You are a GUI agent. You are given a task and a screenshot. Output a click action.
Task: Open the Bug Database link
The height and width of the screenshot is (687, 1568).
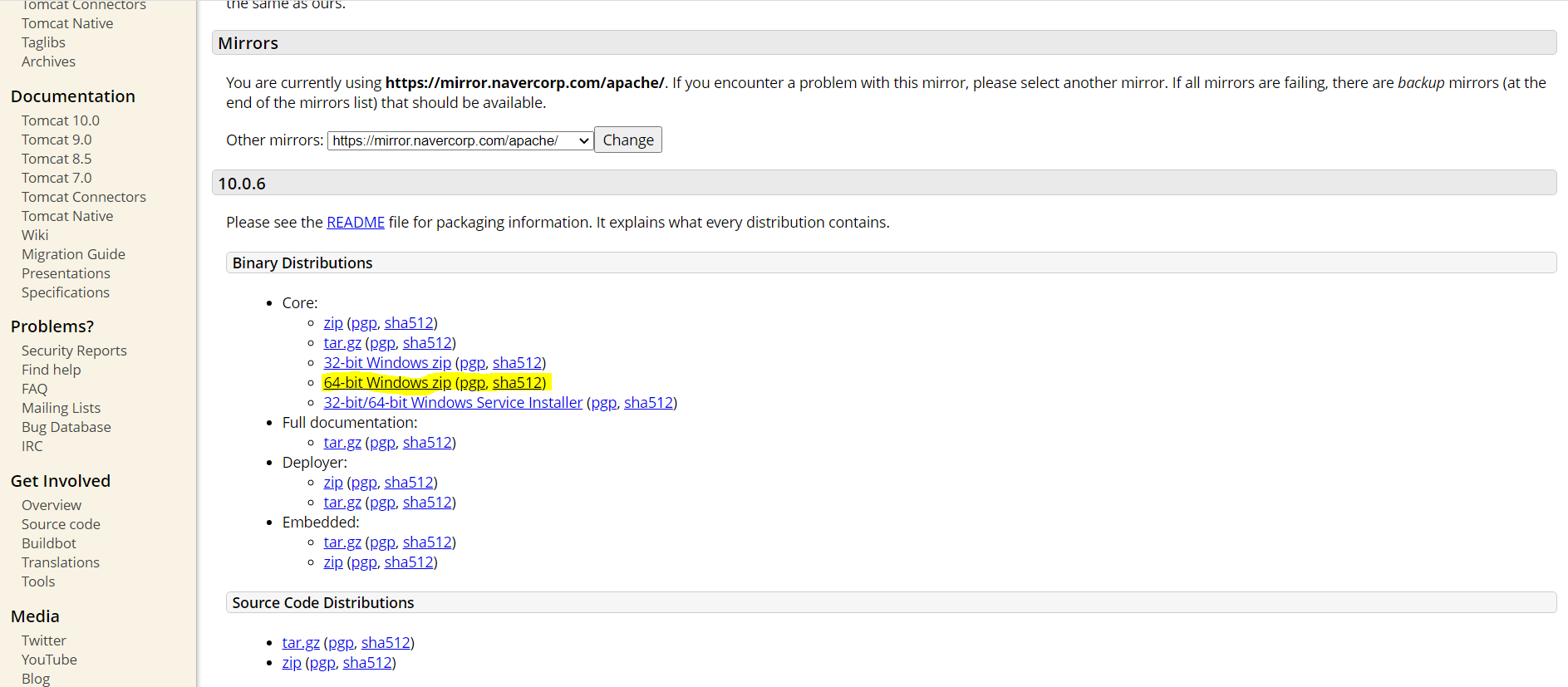click(x=66, y=427)
